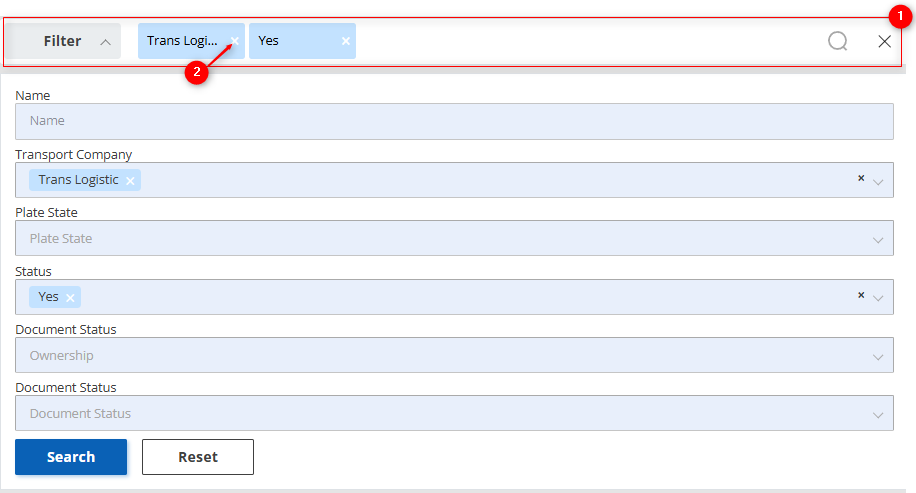Click the Trans Logistic tag text
916x493 pixels.
[78, 180]
